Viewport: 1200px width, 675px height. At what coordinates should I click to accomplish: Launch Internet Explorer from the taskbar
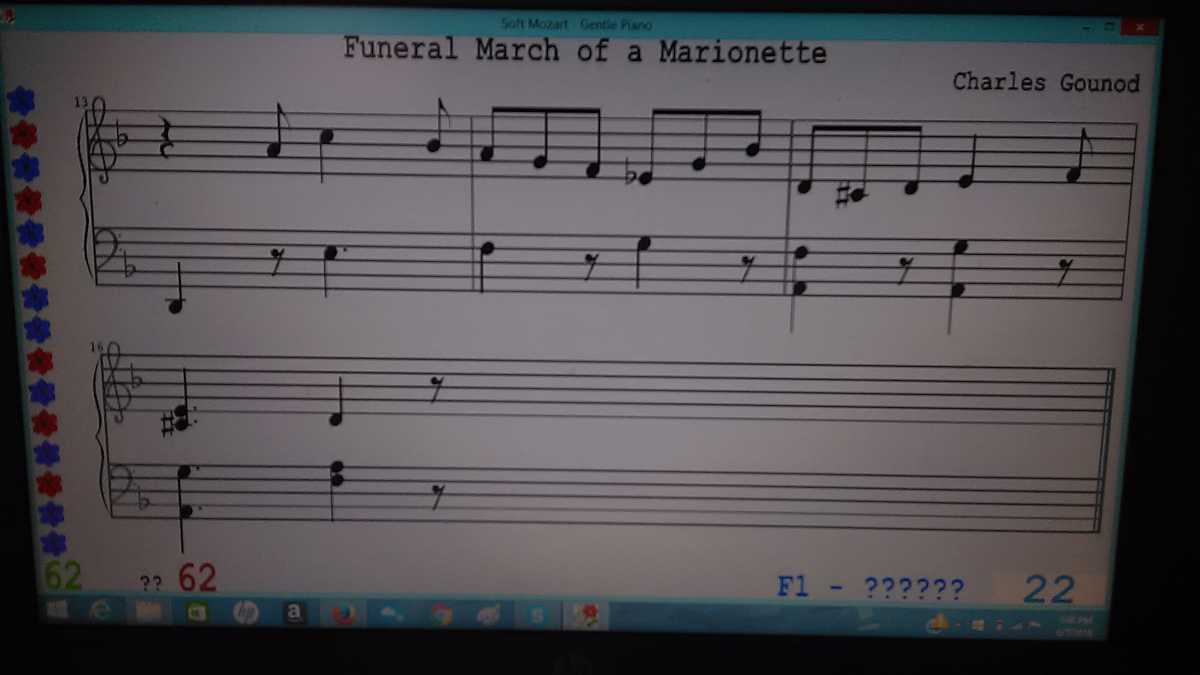pyautogui.click(x=101, y=610)
